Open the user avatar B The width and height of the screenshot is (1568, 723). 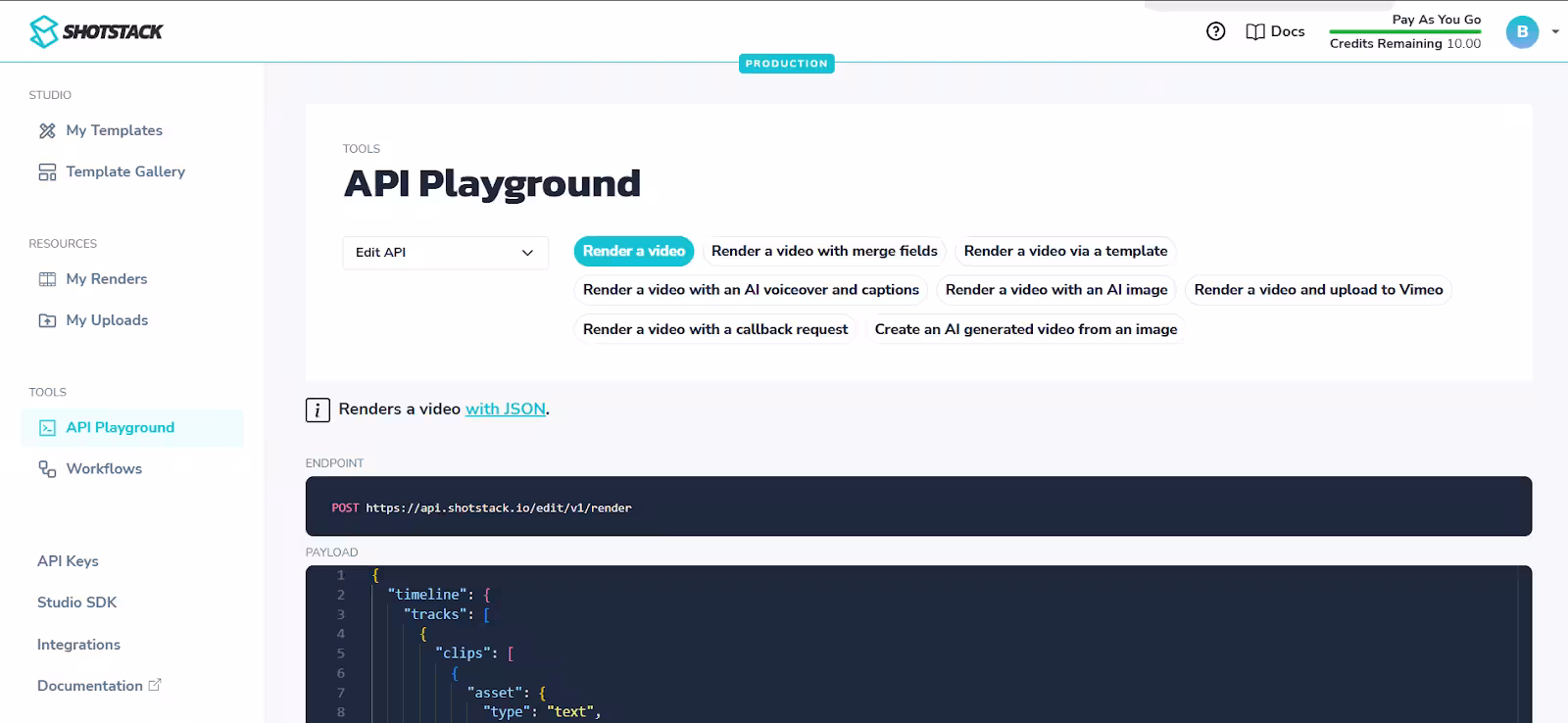pyautogui.click(x=1522, y=31)
